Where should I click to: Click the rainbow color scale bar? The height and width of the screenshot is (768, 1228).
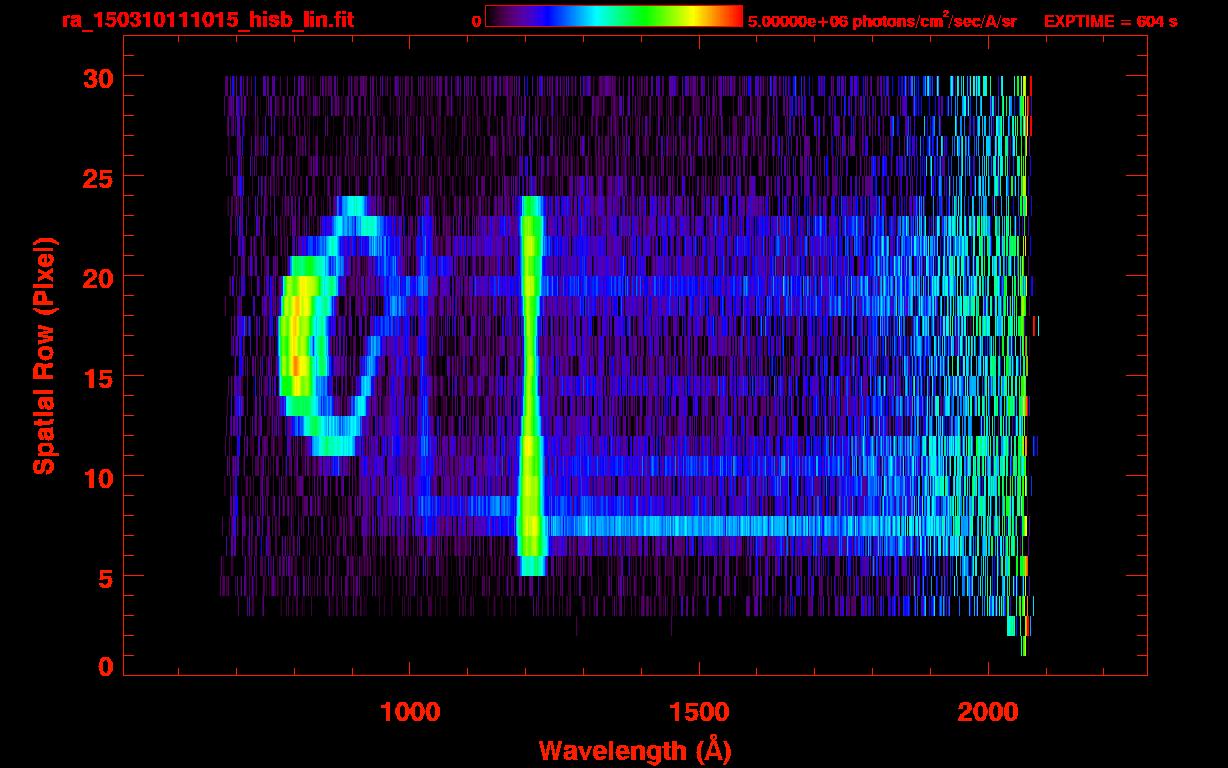tap(614, 16)
